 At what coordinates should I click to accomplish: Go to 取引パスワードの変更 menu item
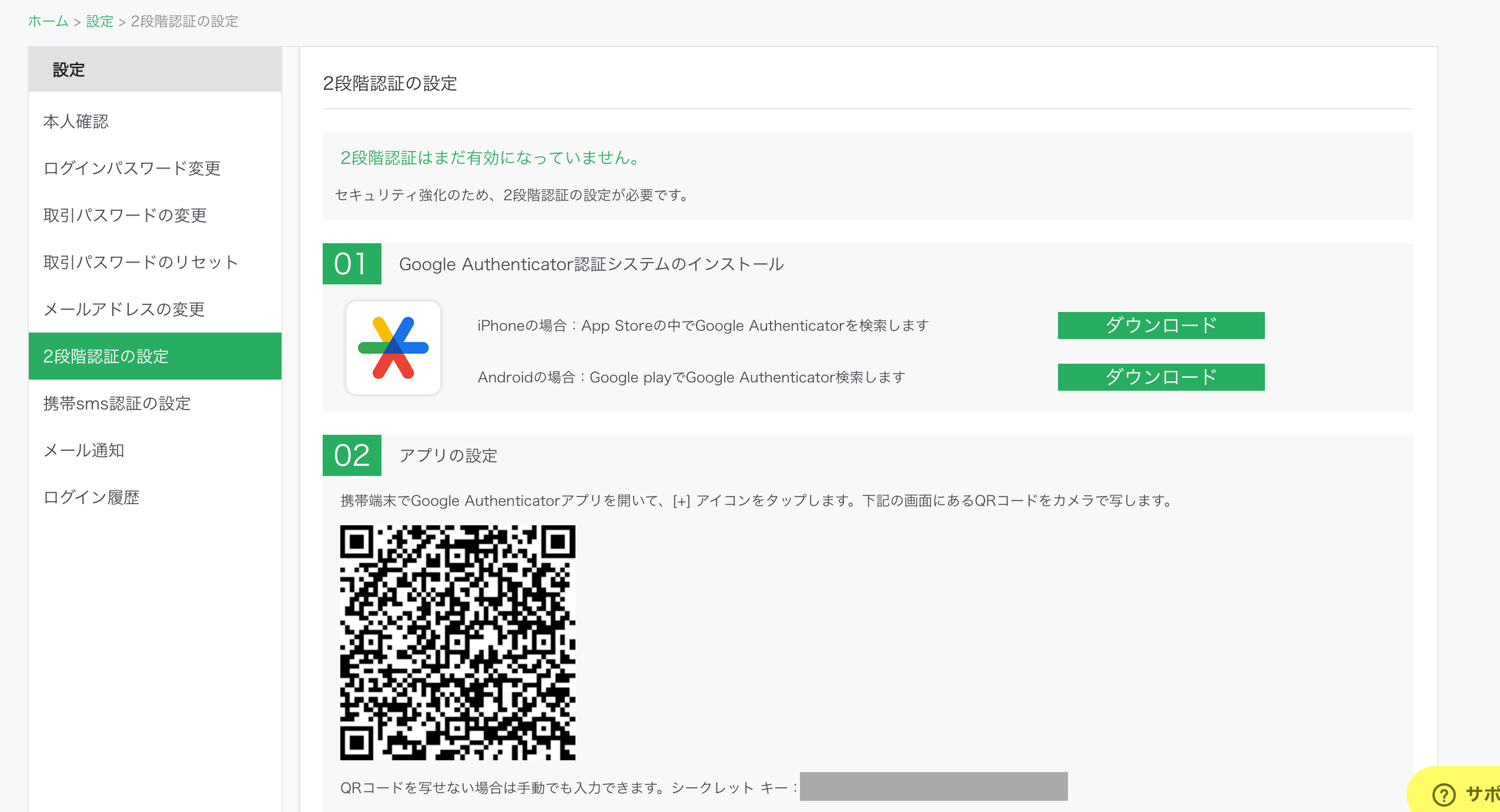tap(155, 215)
